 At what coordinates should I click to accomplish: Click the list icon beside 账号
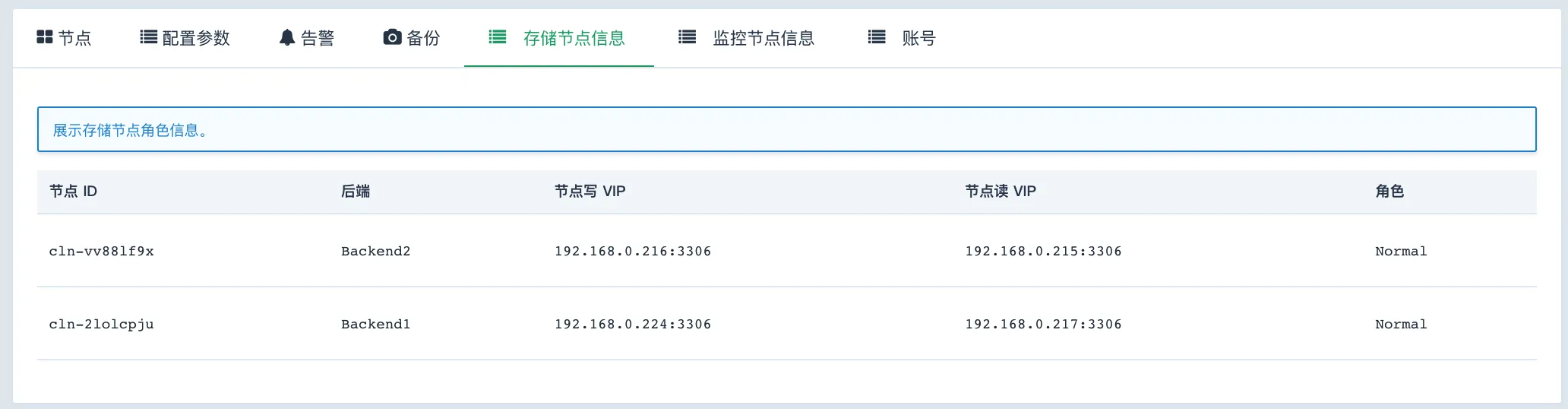click(x=877, y=36)
